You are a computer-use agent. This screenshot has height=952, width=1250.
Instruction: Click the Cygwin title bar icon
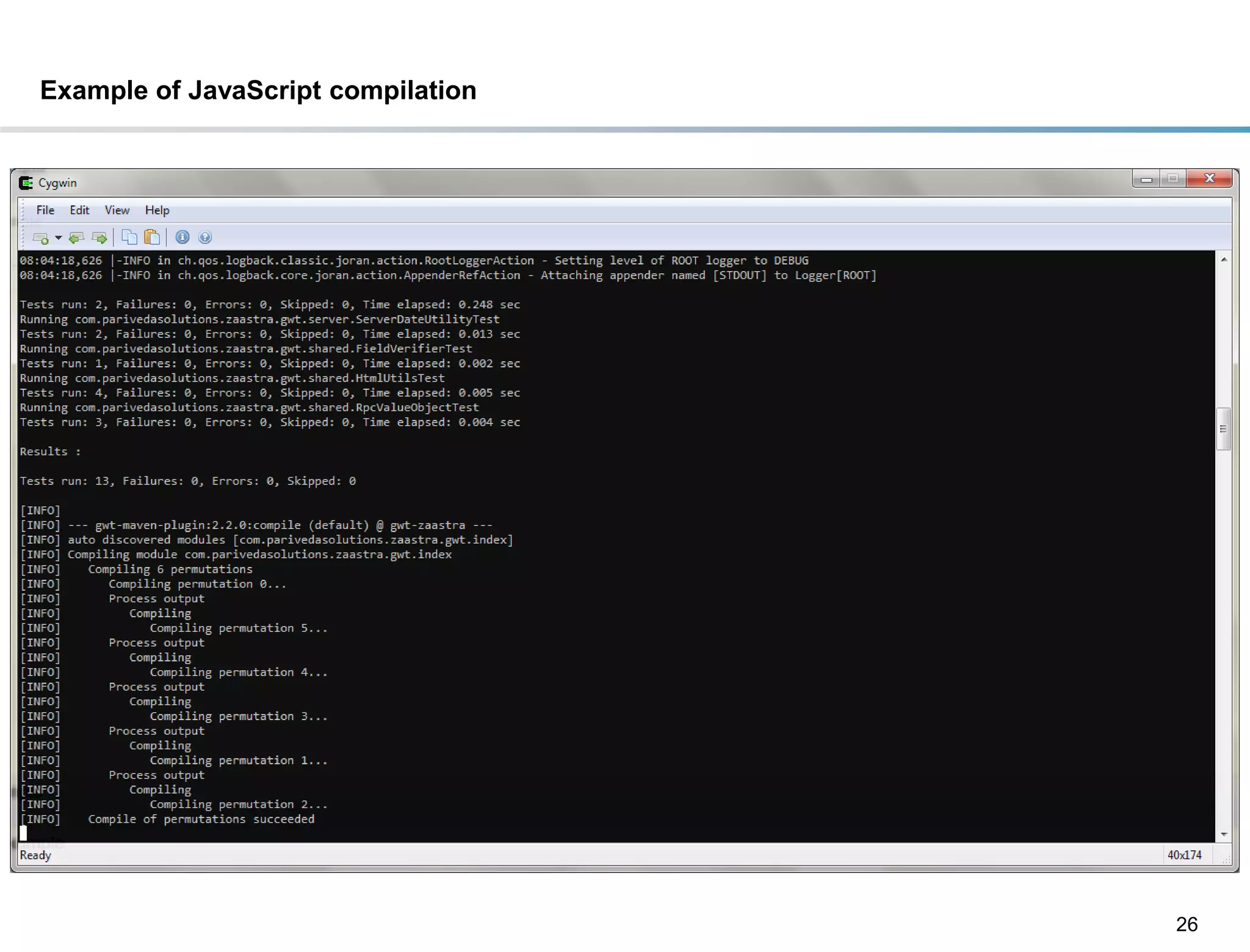click(x=26, y=183)
